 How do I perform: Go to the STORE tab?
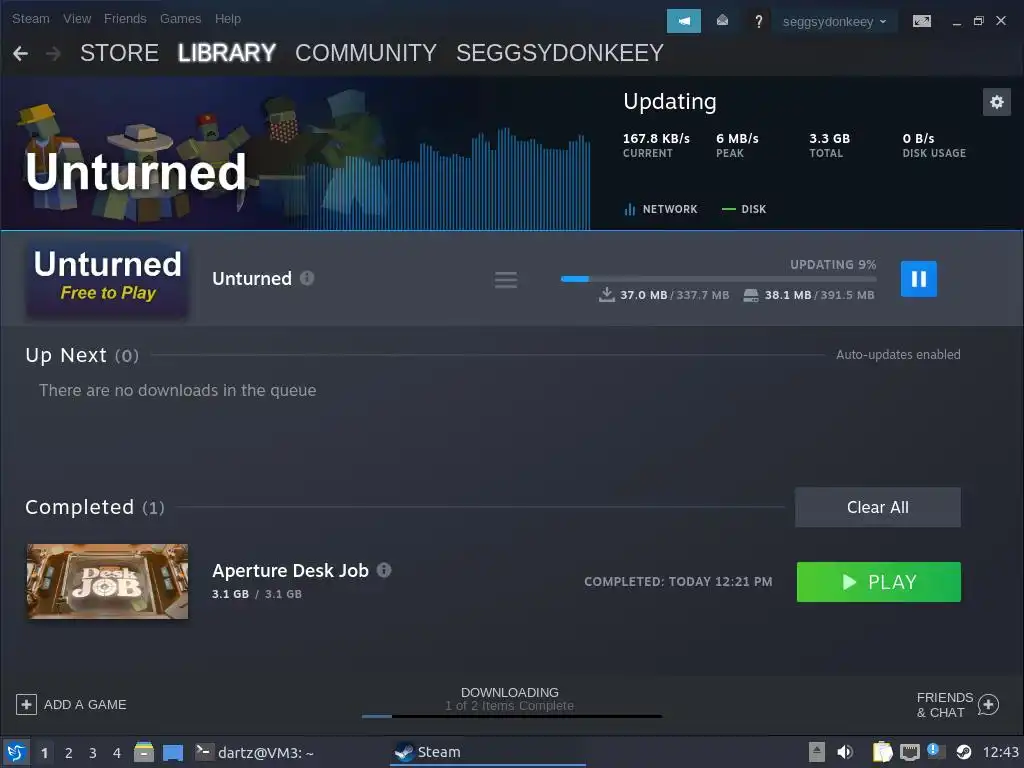tap(120, 53)
